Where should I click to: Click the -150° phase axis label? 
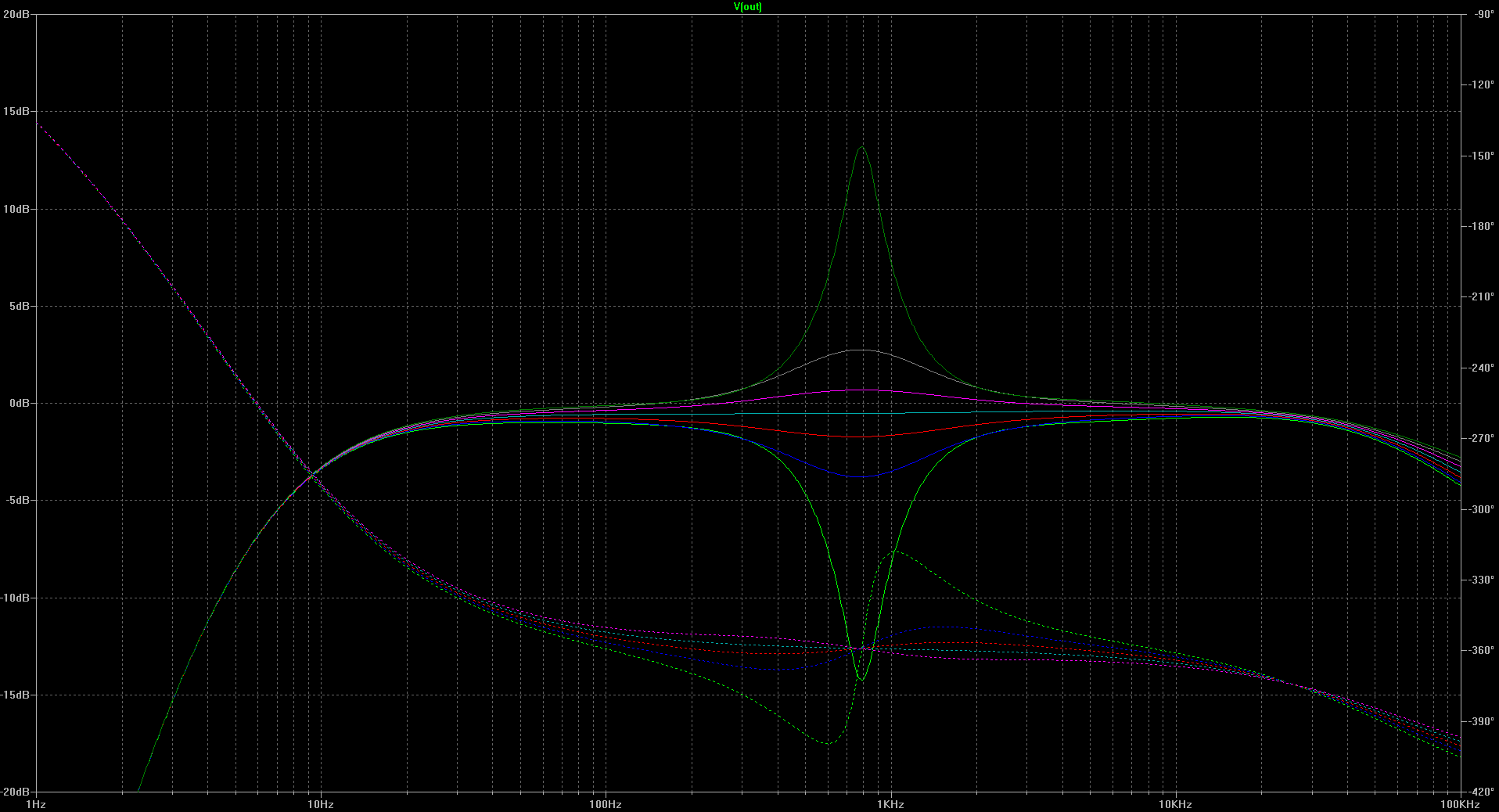click(1480, 156)
